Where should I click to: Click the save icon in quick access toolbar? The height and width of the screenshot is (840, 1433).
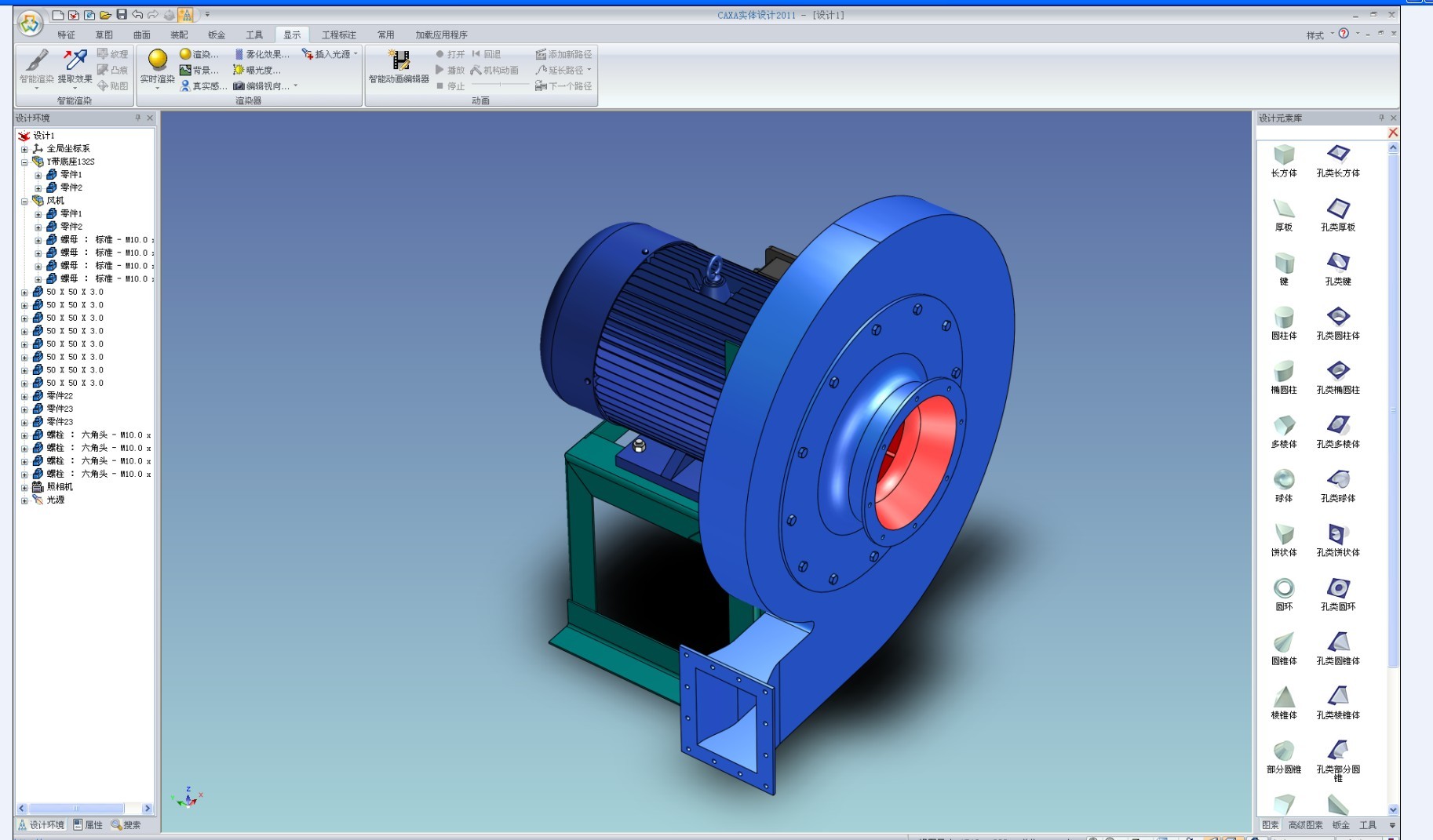pos(122,15)
